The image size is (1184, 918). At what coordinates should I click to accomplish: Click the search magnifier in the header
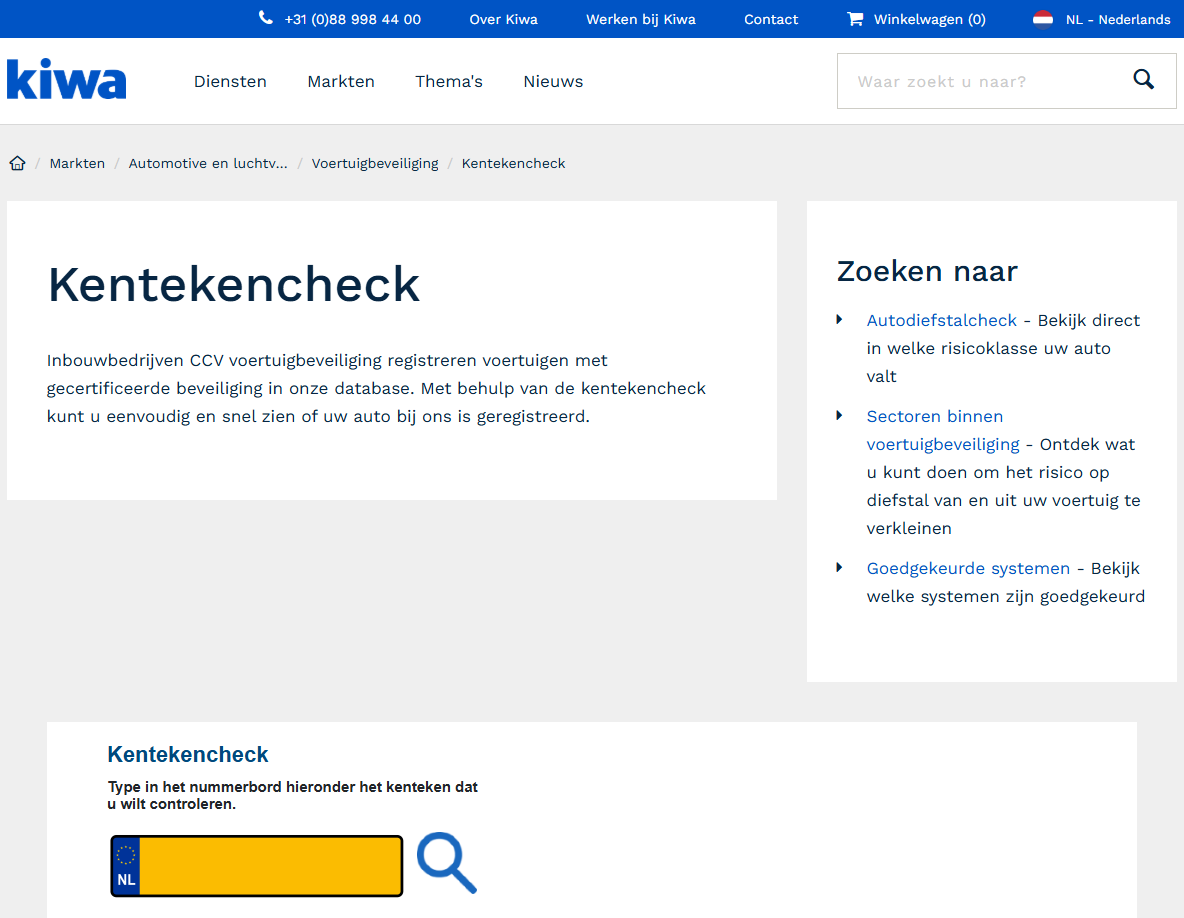point(1143,79)
